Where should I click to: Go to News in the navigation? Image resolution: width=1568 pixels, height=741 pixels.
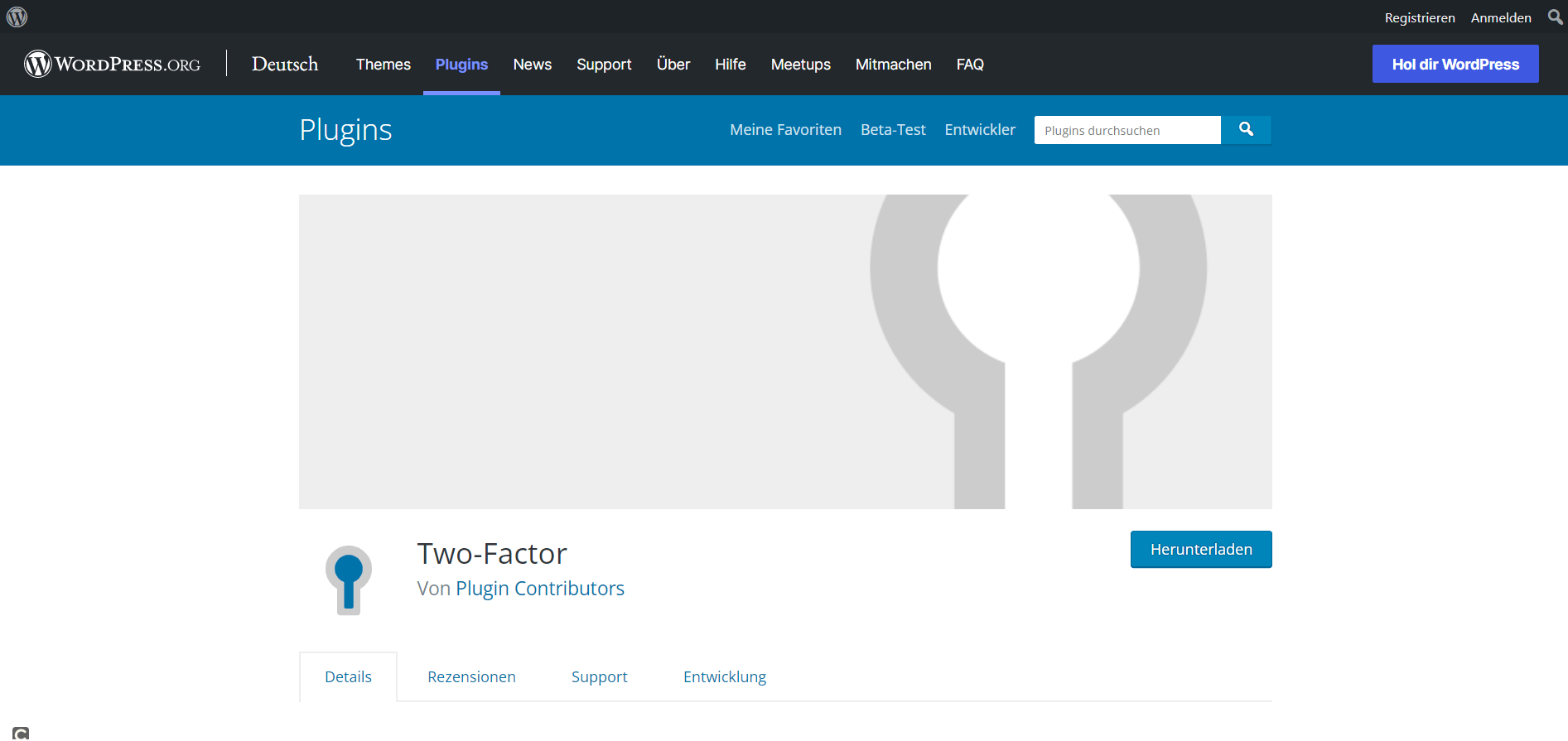pos(532,65)
